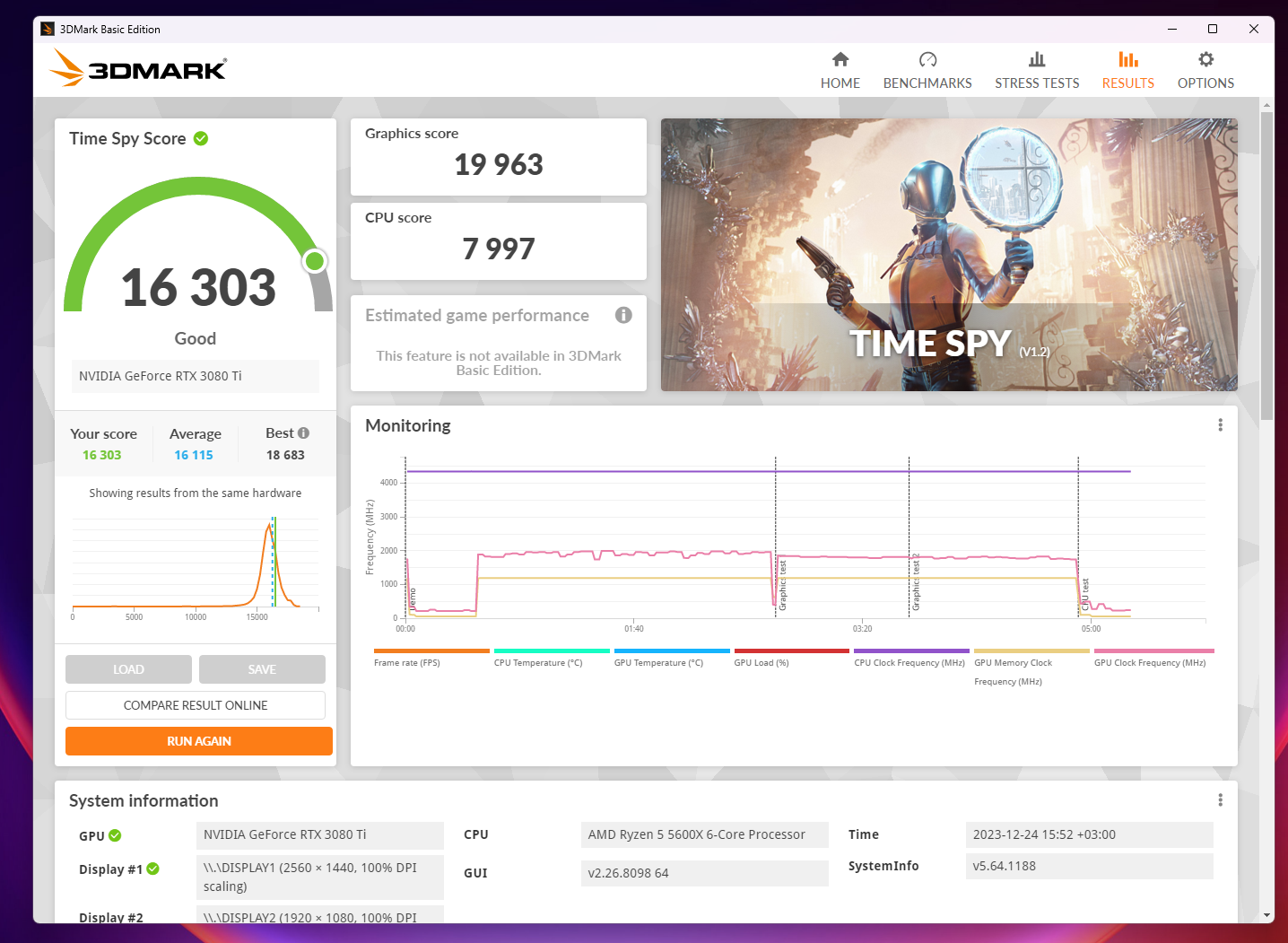Toggle the CPU Temperature legend swatch
Viewport: 1288px width, 943px height.
(x=552, y=651)
